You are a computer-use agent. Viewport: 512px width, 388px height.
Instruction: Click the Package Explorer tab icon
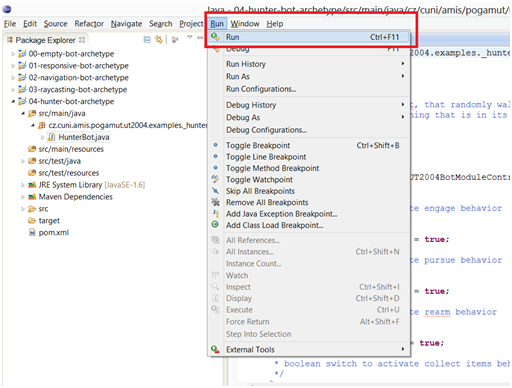10,40
